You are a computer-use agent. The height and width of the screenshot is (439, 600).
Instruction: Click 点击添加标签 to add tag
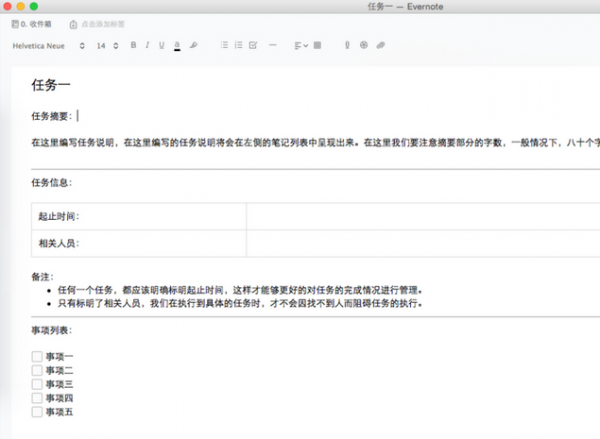(x=102, y=23)
